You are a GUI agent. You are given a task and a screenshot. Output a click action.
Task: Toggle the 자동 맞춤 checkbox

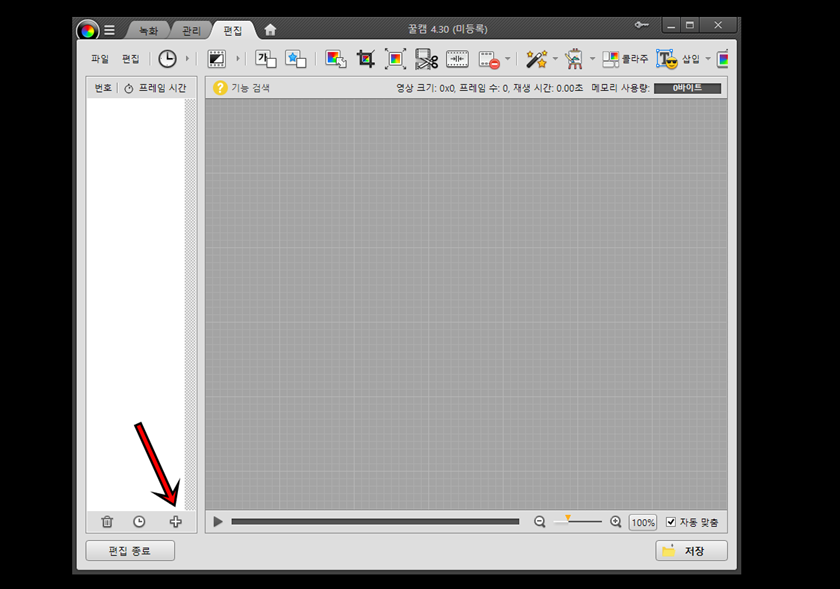click(671, 522)
